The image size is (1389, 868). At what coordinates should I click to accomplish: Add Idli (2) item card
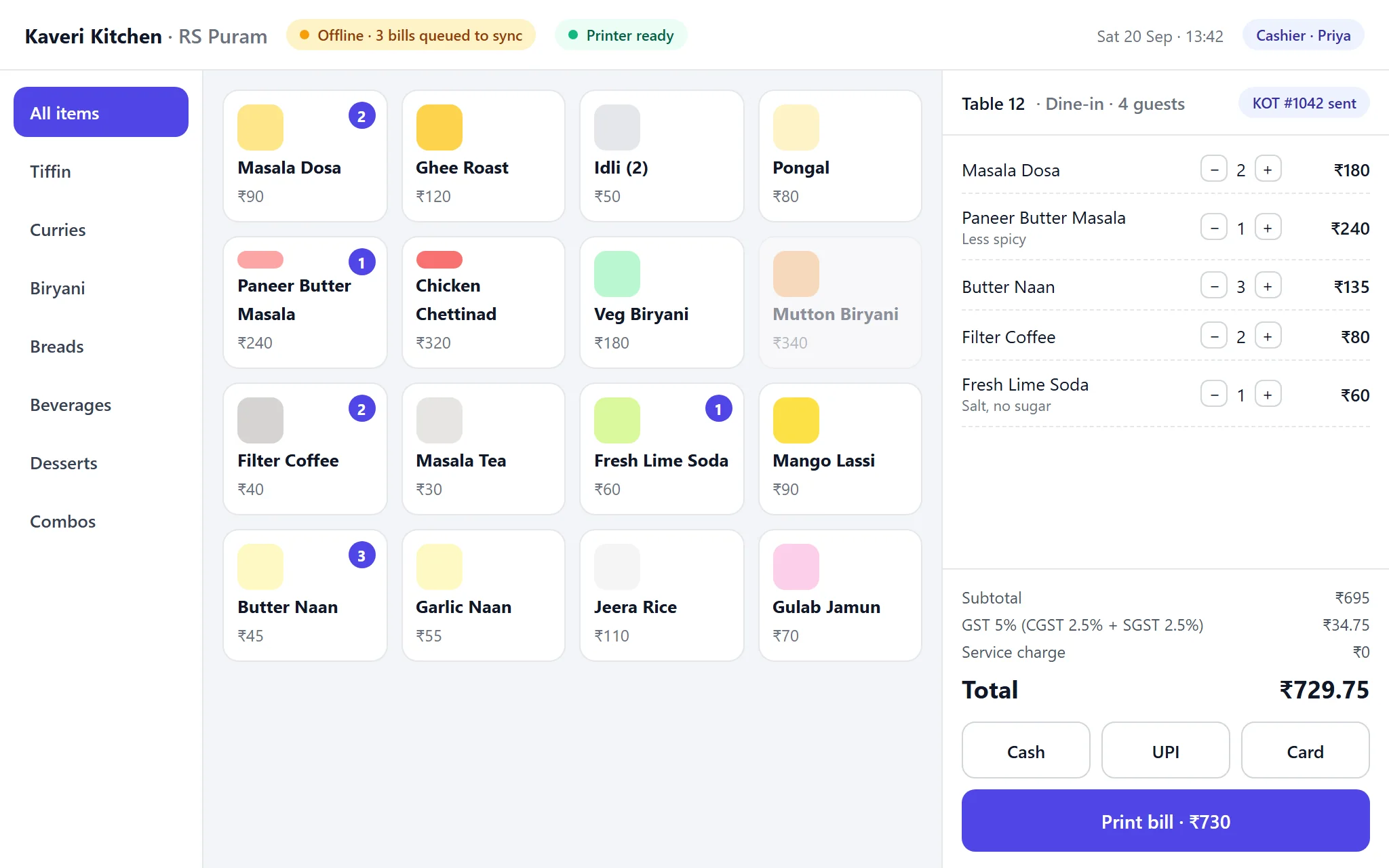tap(662, 156)
